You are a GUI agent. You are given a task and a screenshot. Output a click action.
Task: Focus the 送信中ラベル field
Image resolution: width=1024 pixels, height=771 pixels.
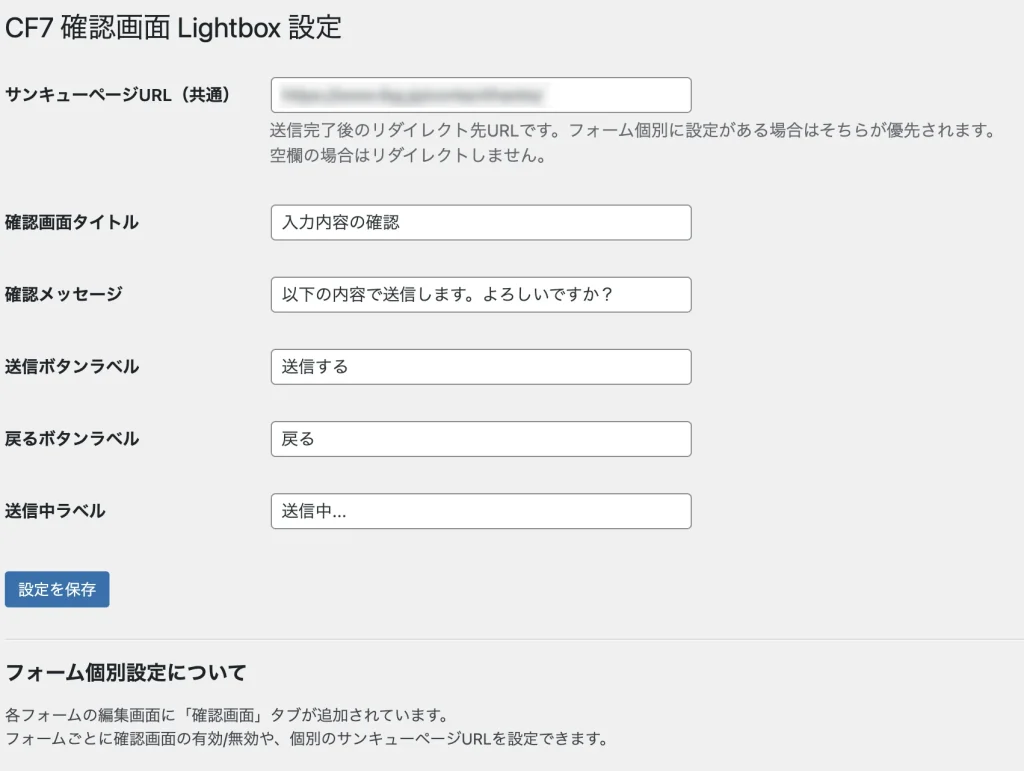coord(480,510)
